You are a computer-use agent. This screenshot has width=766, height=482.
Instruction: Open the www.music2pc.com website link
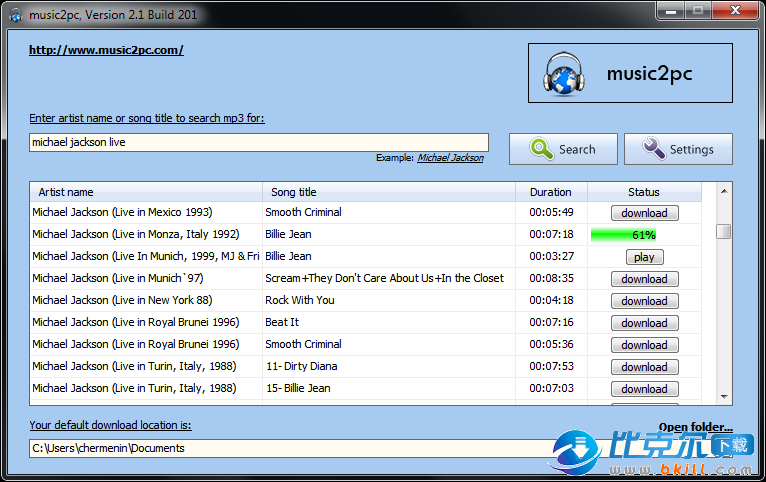(x=106, y=50)
